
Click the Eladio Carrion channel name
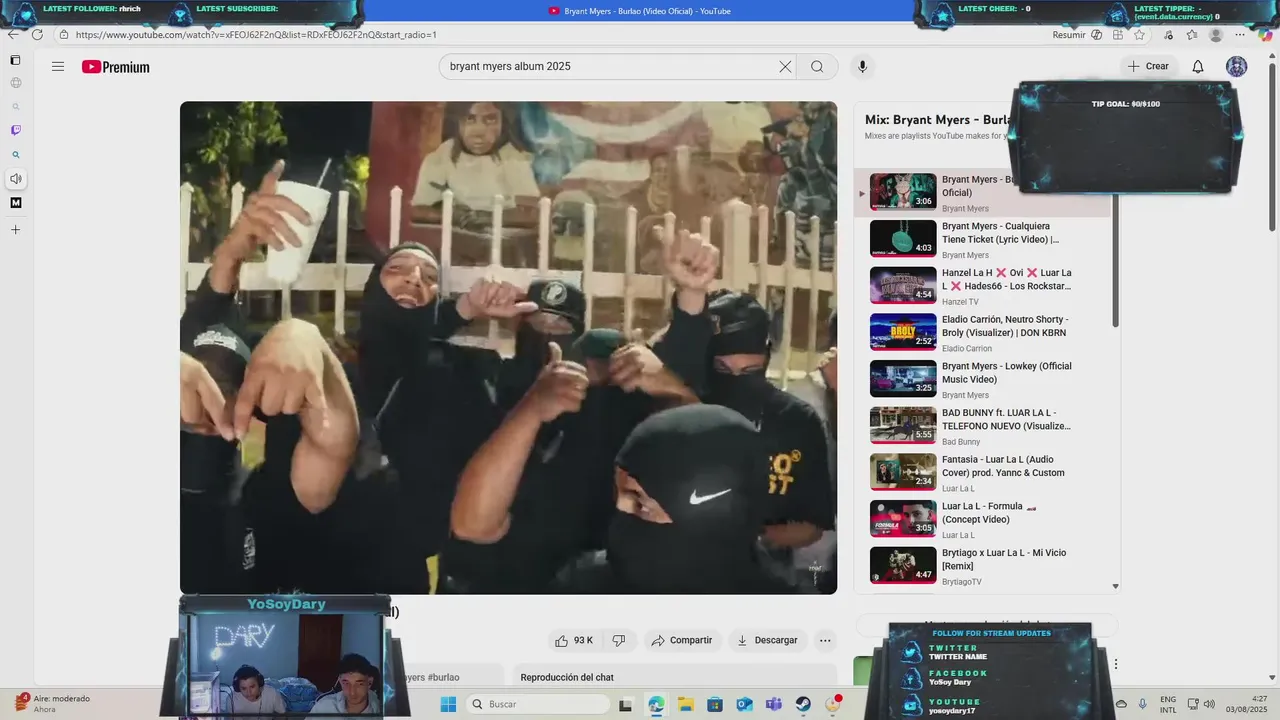coord(967,349)
